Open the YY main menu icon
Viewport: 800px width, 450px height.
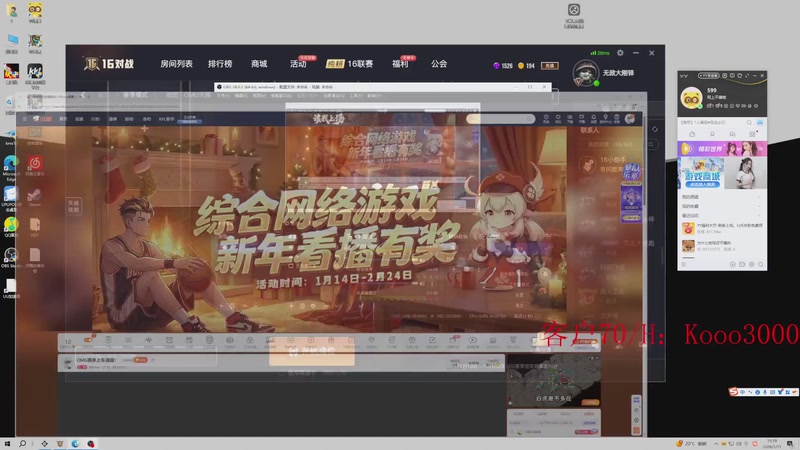tap(684, 264)
